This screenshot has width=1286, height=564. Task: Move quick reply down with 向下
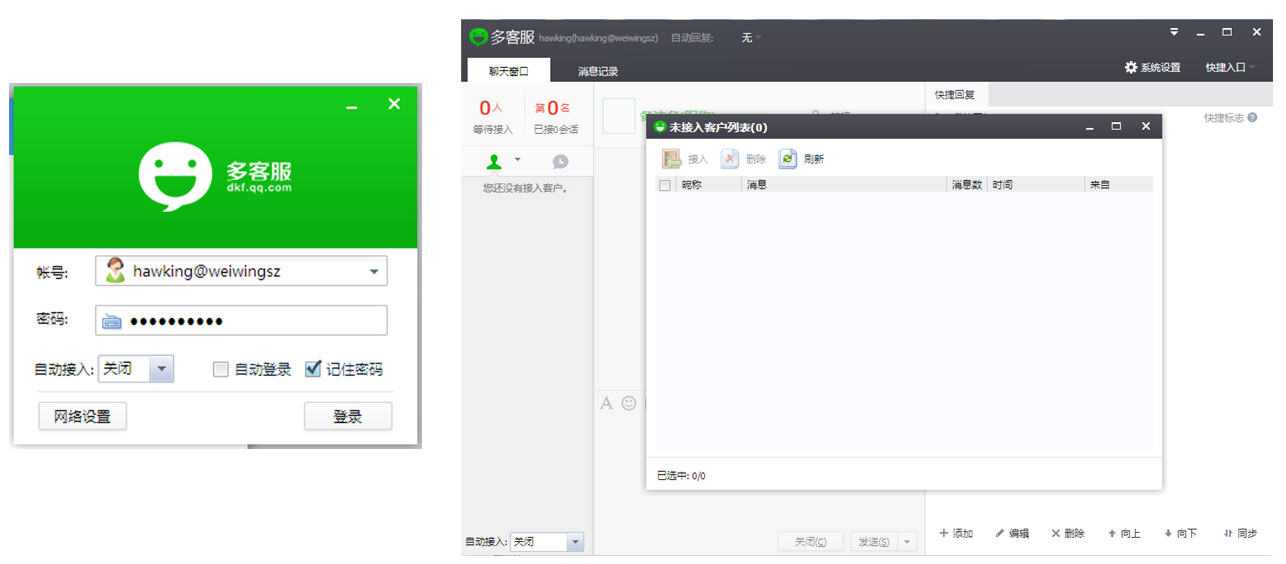click(x=1180, y=533)
